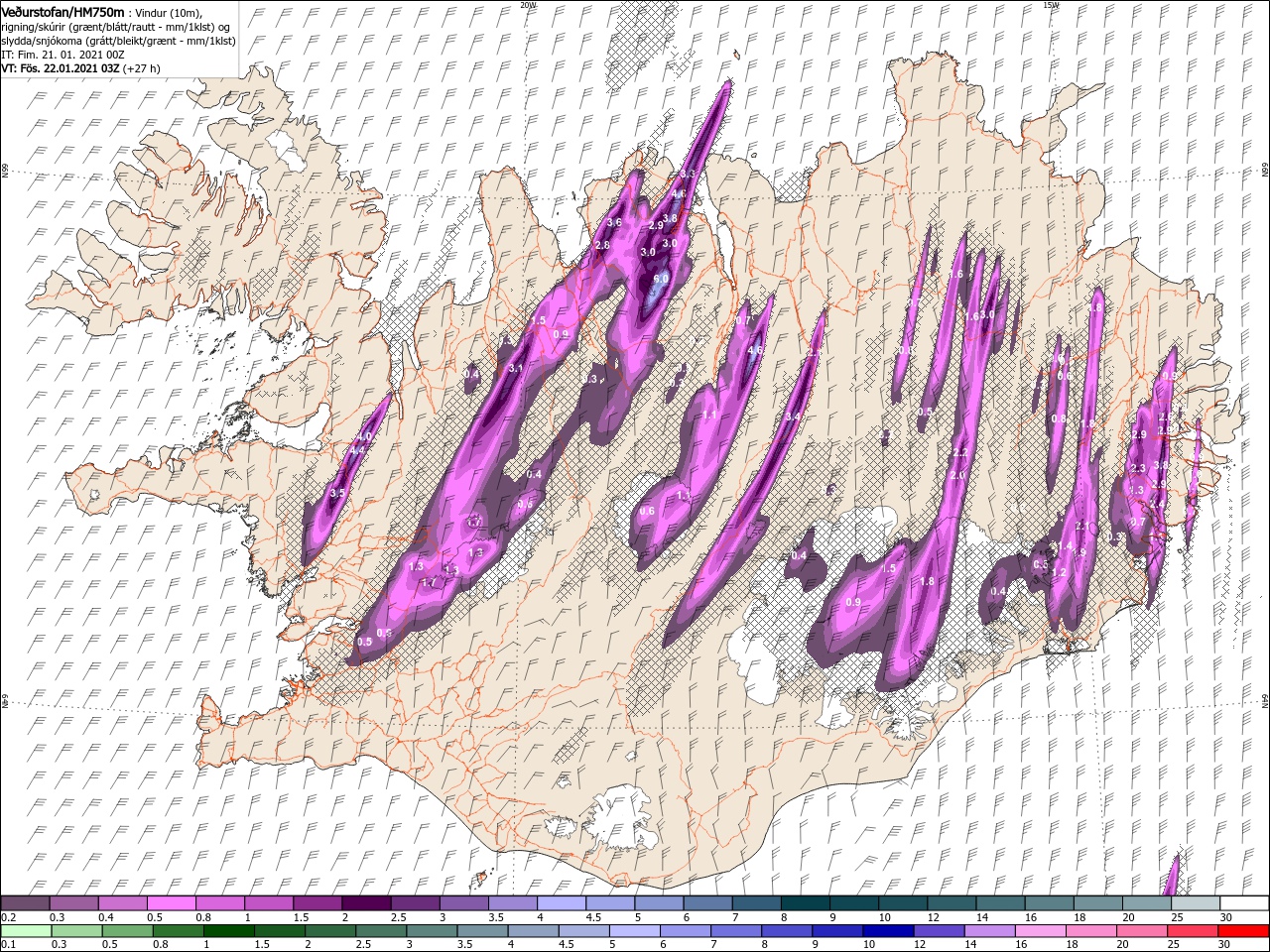Pick the 0.4–0.5 snow legend swatch
Image resolution: width=1270 pixels, height=952 pixels.
click(x=122, y=903)
